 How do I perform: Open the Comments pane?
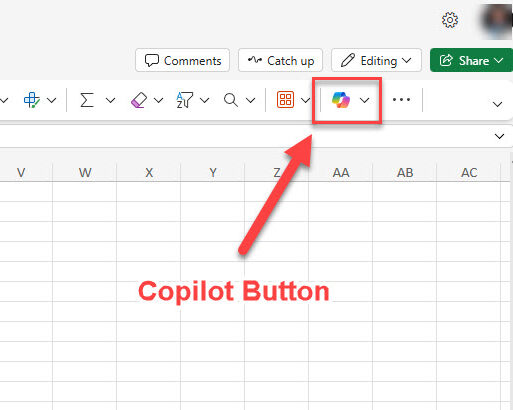(x=183, y=60)
